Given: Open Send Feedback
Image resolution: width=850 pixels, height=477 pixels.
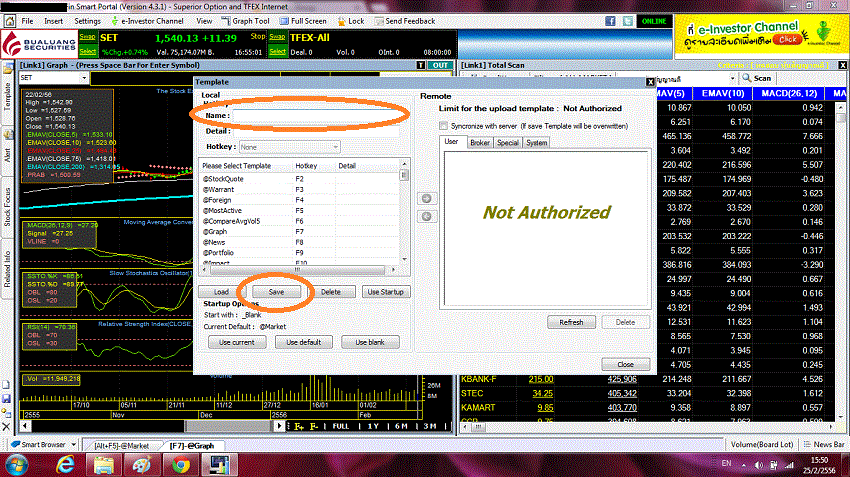Looking at the screenshot, I should (405, 21).
